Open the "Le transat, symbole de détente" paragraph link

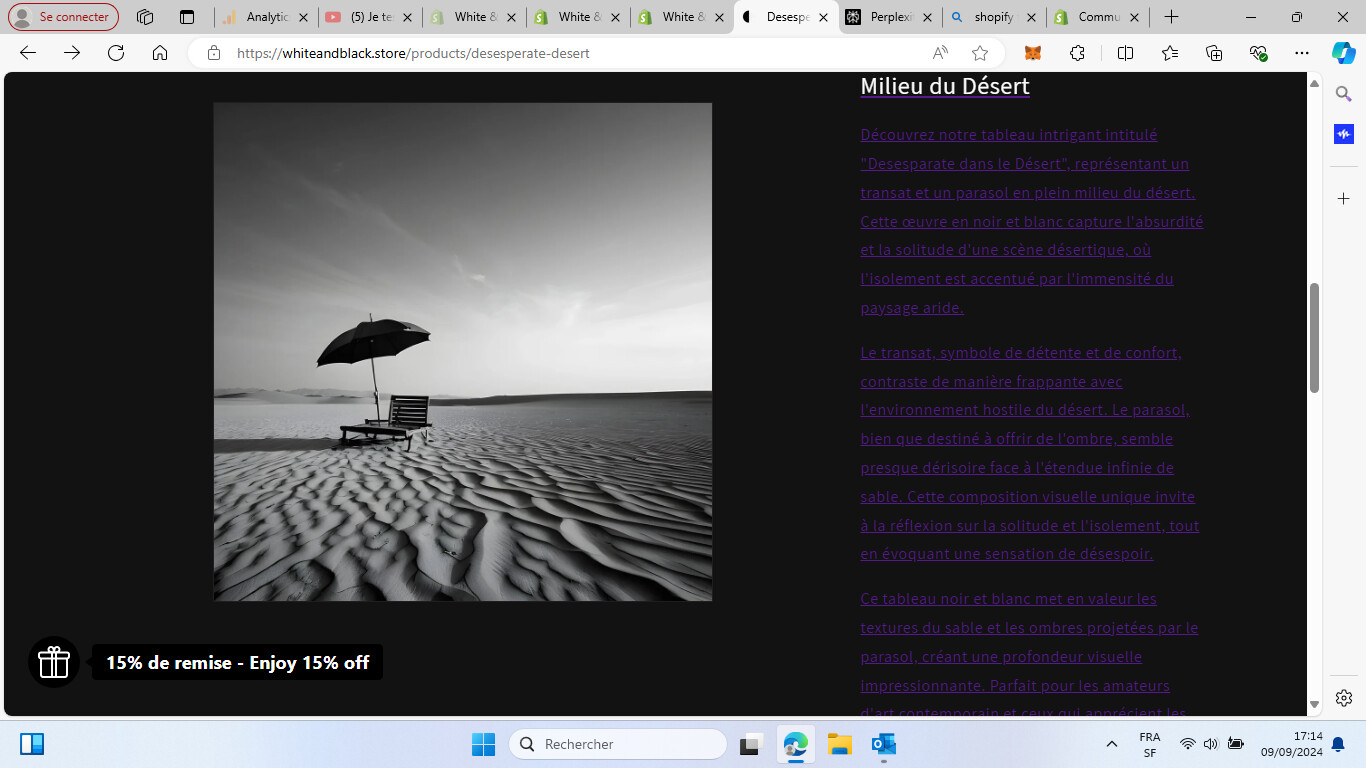point(1030,453)
